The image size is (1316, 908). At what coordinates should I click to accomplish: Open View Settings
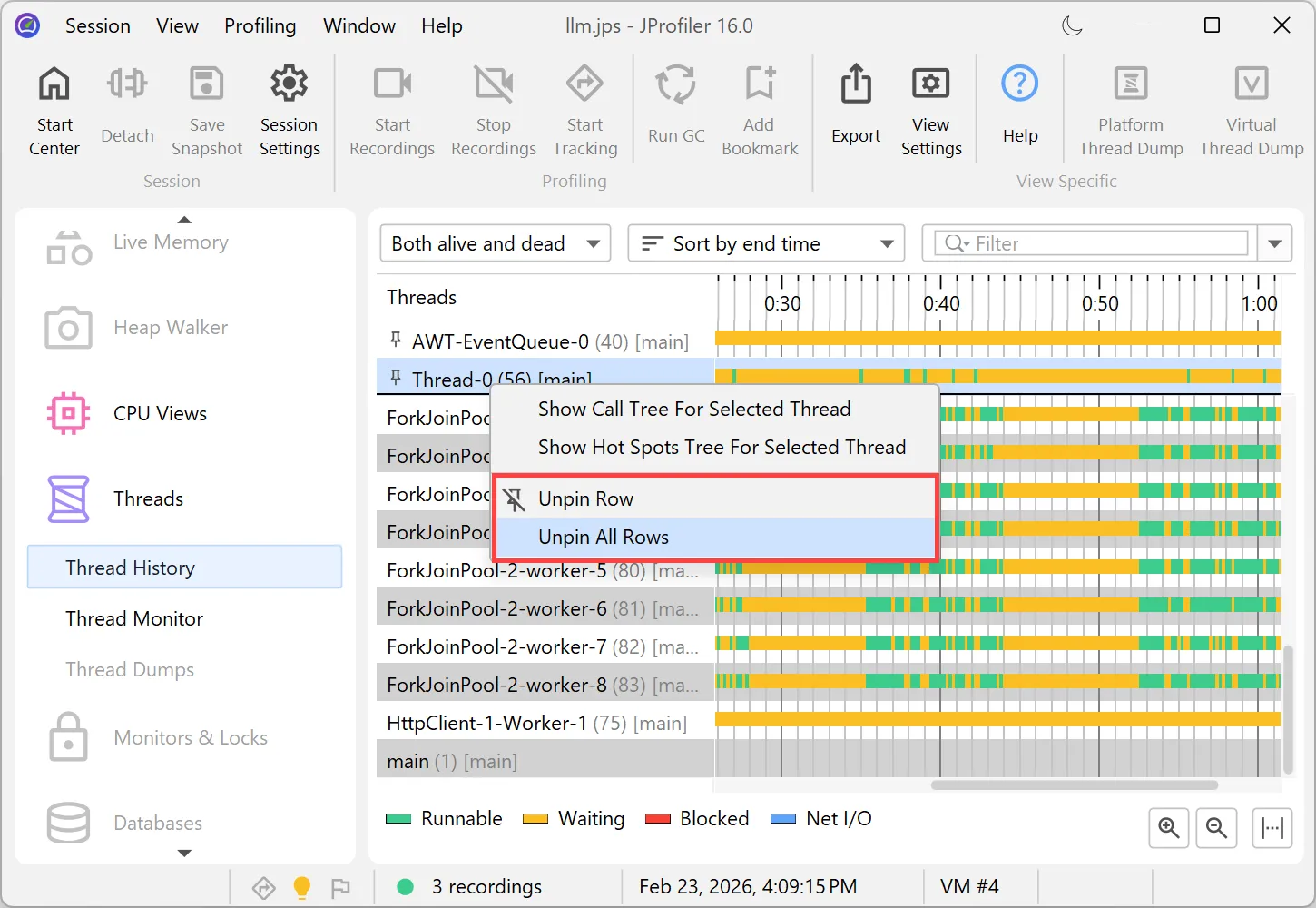click(931, 109)
